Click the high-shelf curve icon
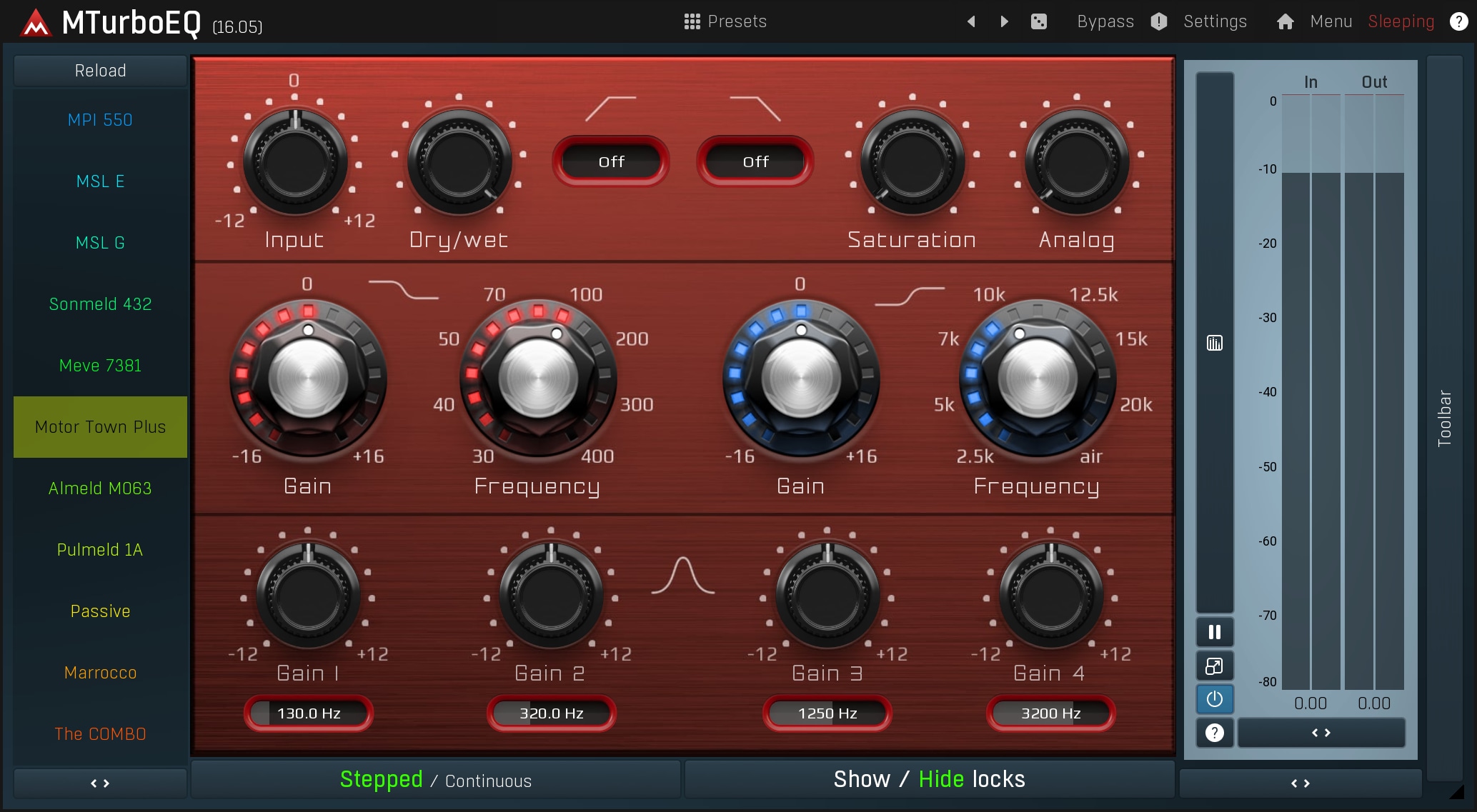Screen dimensions: 1477x812 coord(910,296)
